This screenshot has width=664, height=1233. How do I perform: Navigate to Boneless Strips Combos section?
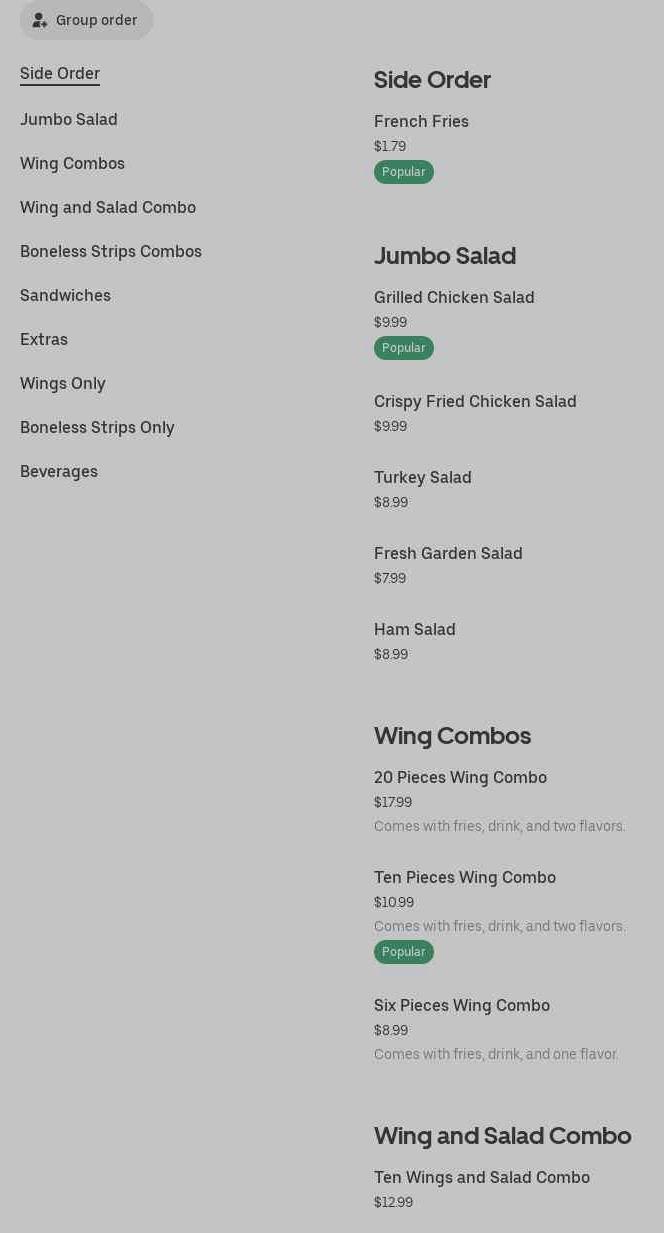click(x=111, y=252)
